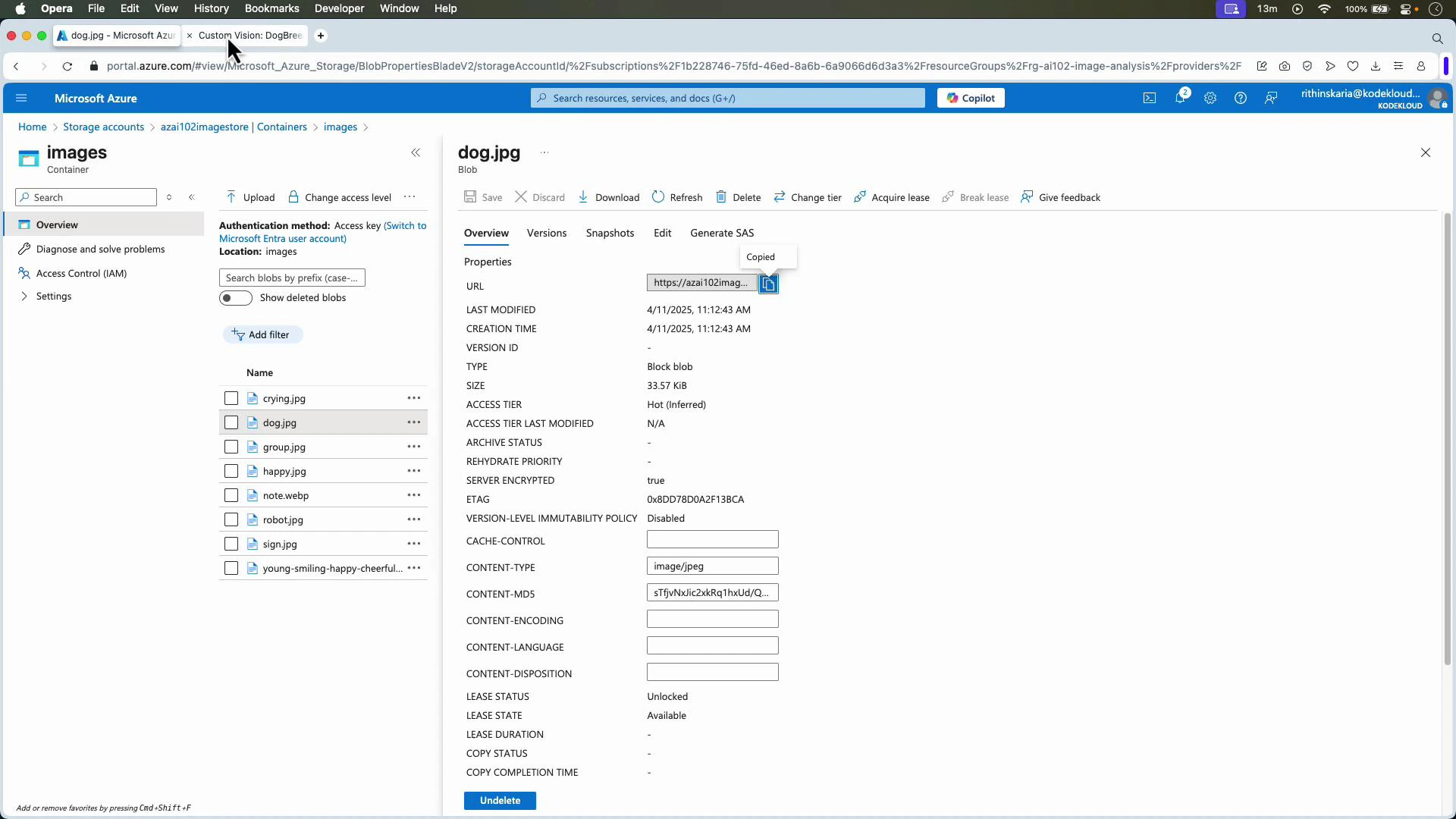Open the Azure header feedback icon
Viewport: 1456px width, 819px height.
click(1271, 98)
